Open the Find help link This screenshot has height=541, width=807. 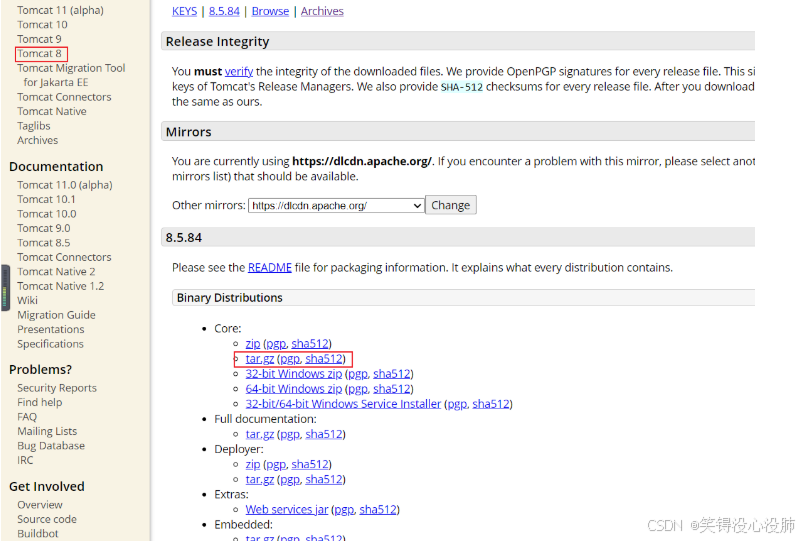(40, 402)
